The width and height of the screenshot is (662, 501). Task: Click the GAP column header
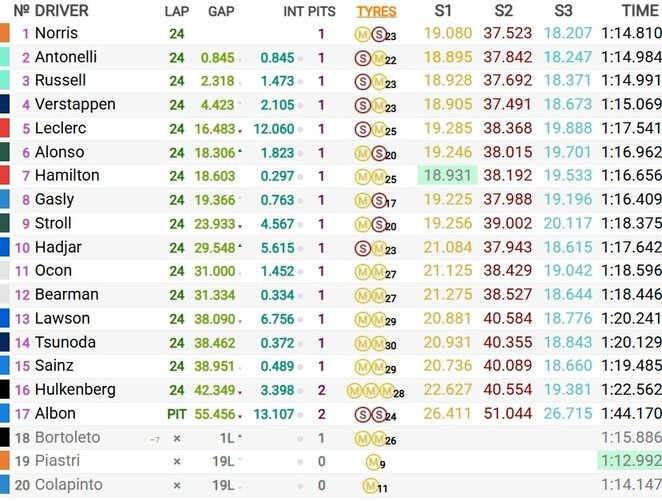point(221,12)
